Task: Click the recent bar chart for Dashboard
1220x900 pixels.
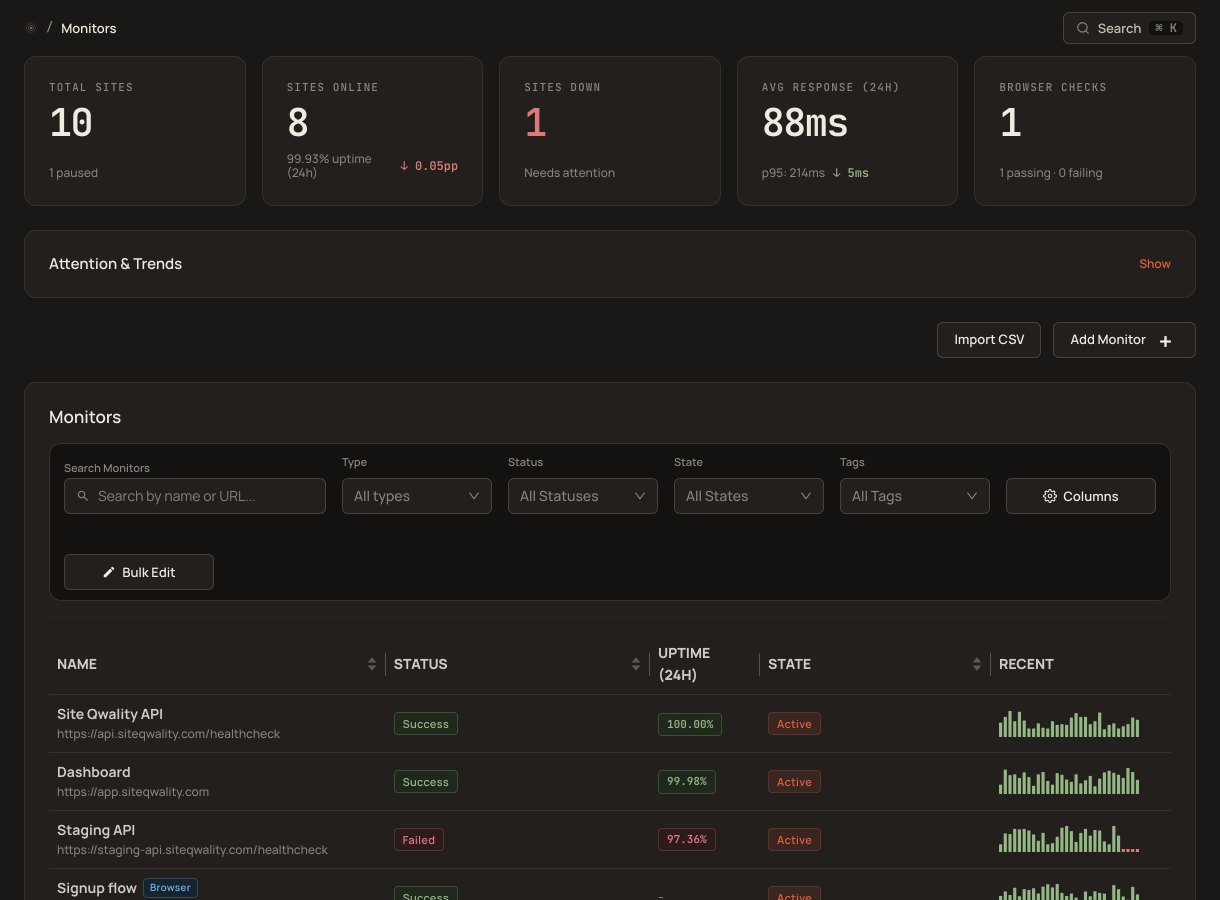Action: 1069,782
